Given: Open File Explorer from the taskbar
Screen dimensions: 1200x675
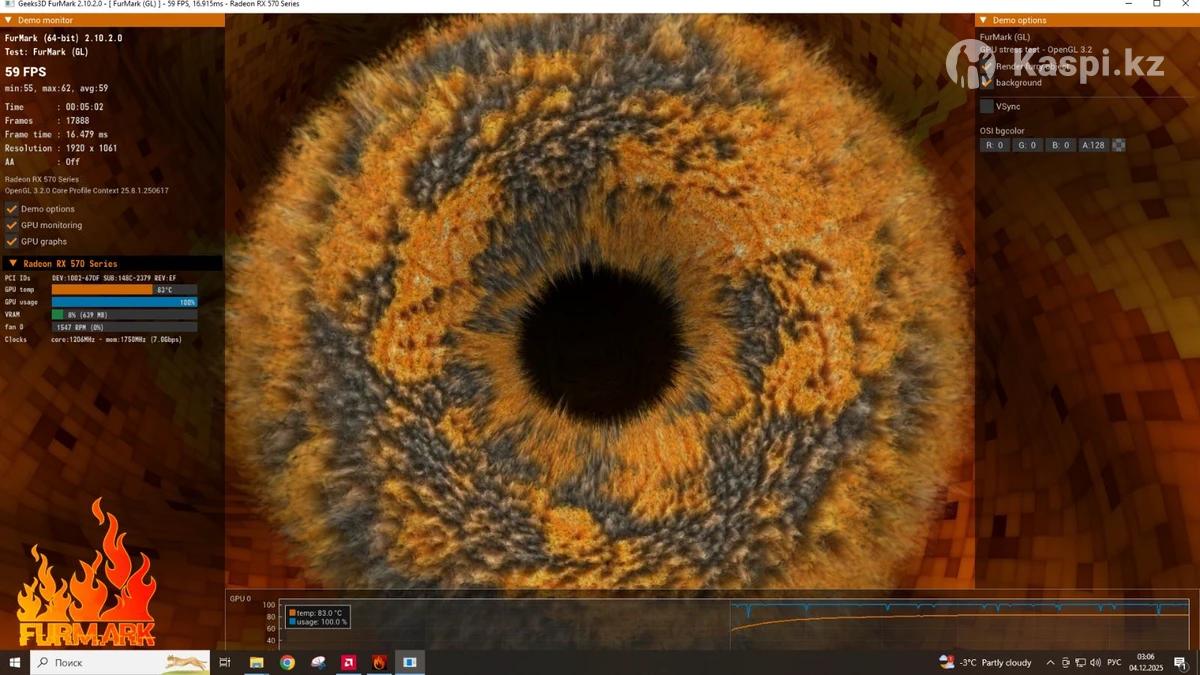Looking at the screenshot, I should pyautogui.click(x=256, y=662).
